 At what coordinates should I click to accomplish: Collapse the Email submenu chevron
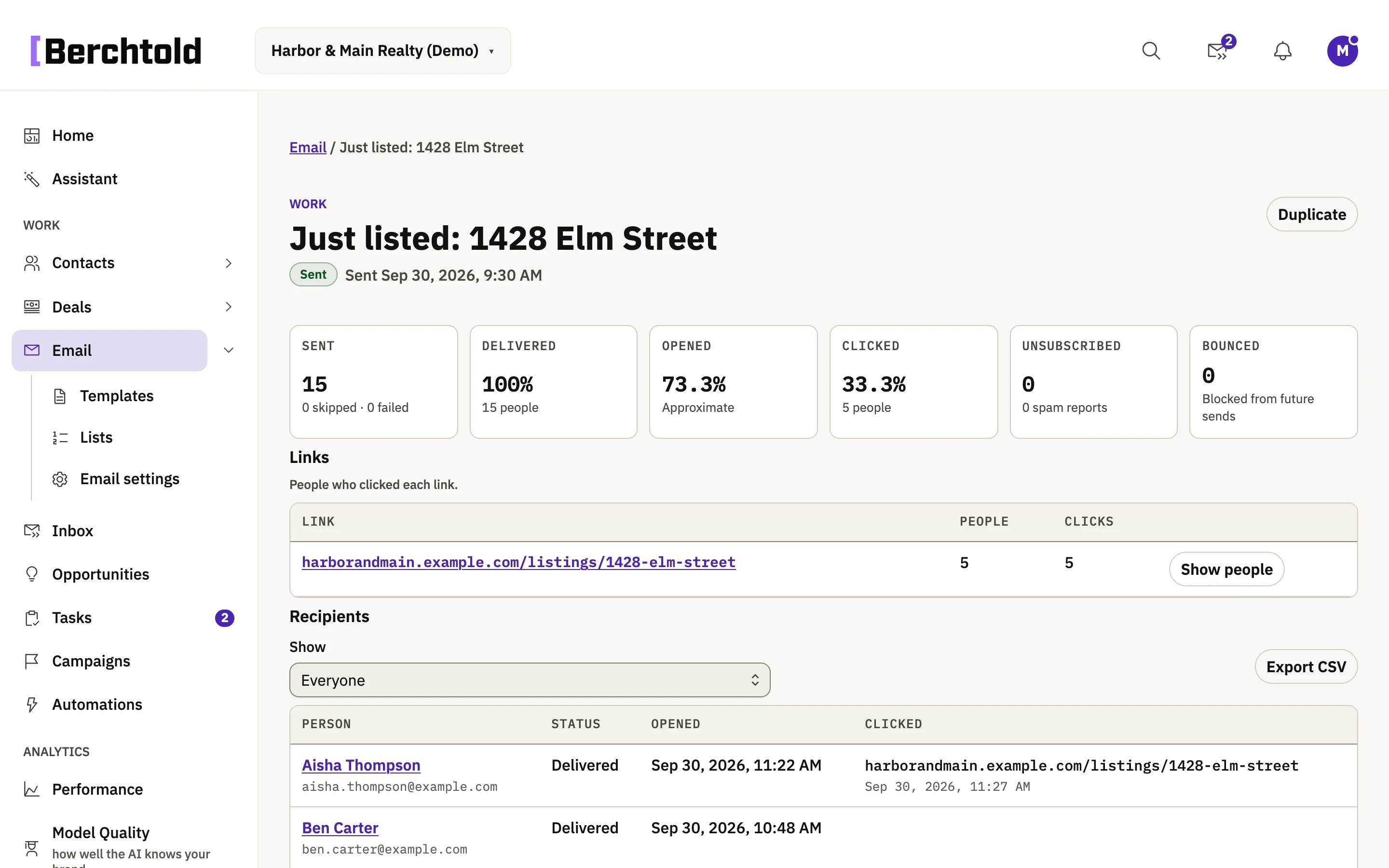tap(229, 350)
